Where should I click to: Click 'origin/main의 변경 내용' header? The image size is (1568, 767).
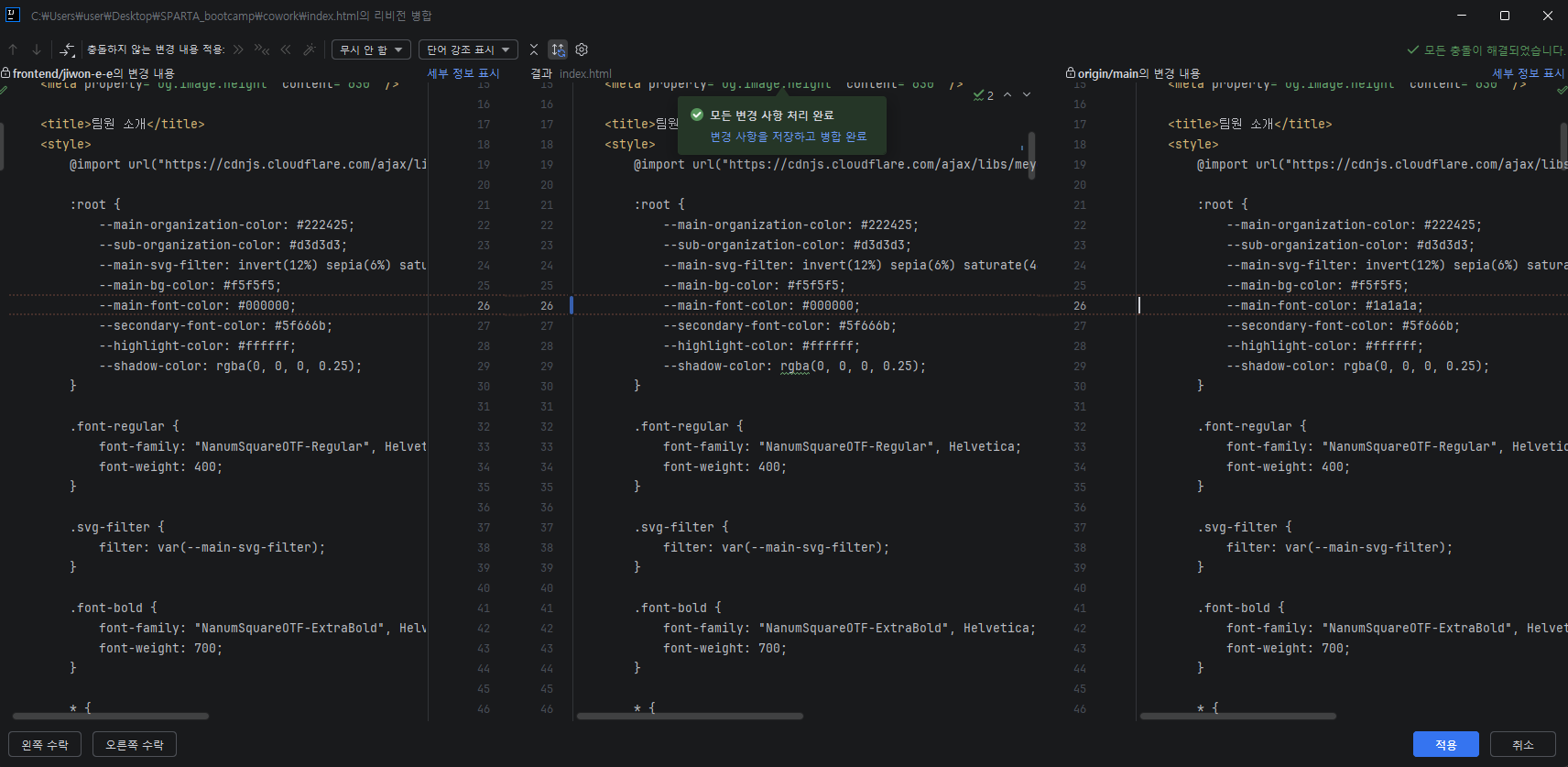[1138, 73]
